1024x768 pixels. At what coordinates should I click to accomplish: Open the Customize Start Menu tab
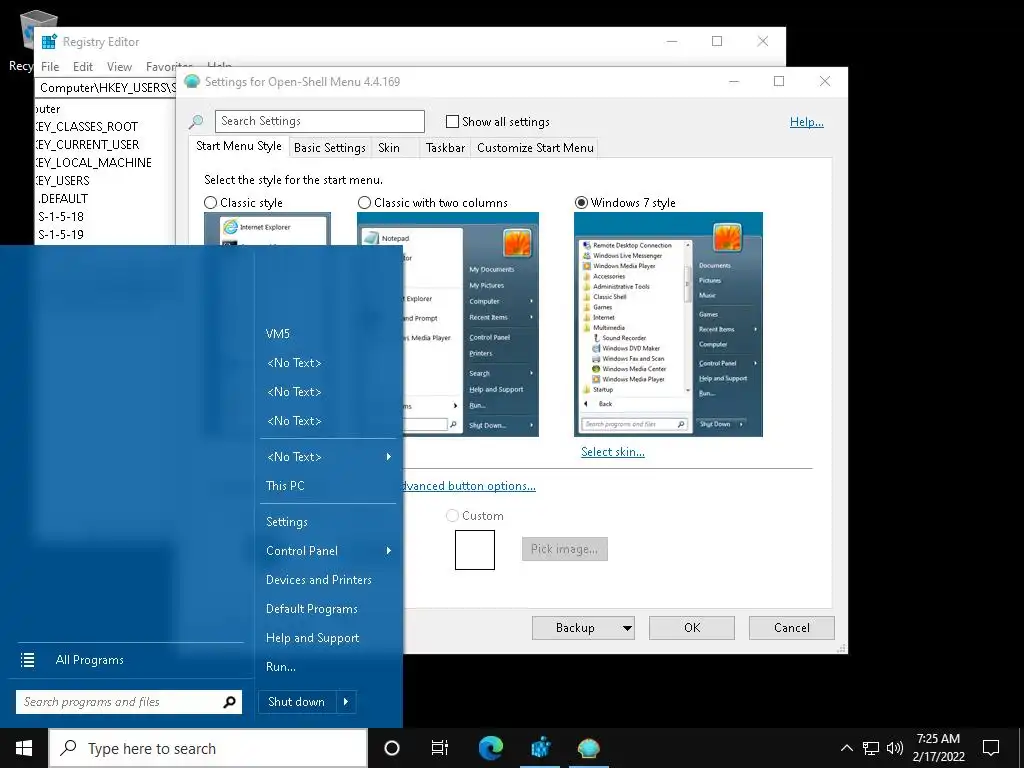[x=536, y=148]
